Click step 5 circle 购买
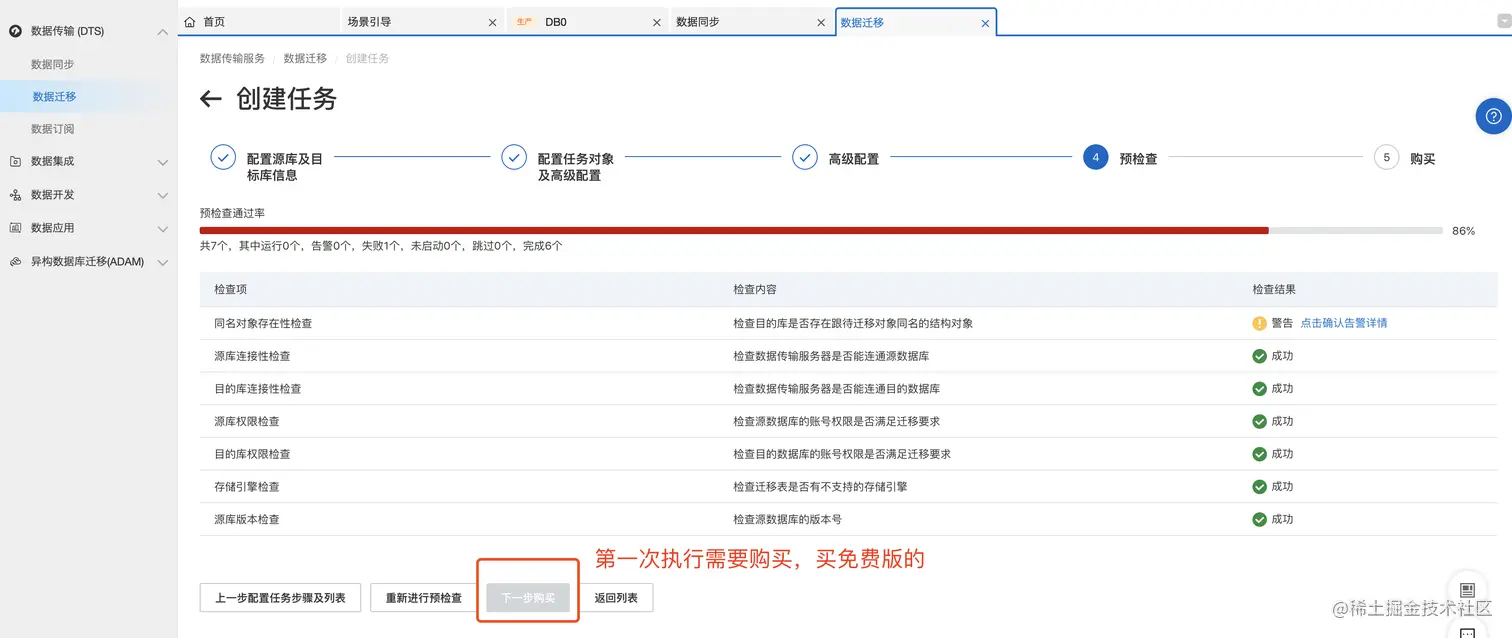Screen dimensions: 1512x638 pyautogui.click(x=1386, y=158)
